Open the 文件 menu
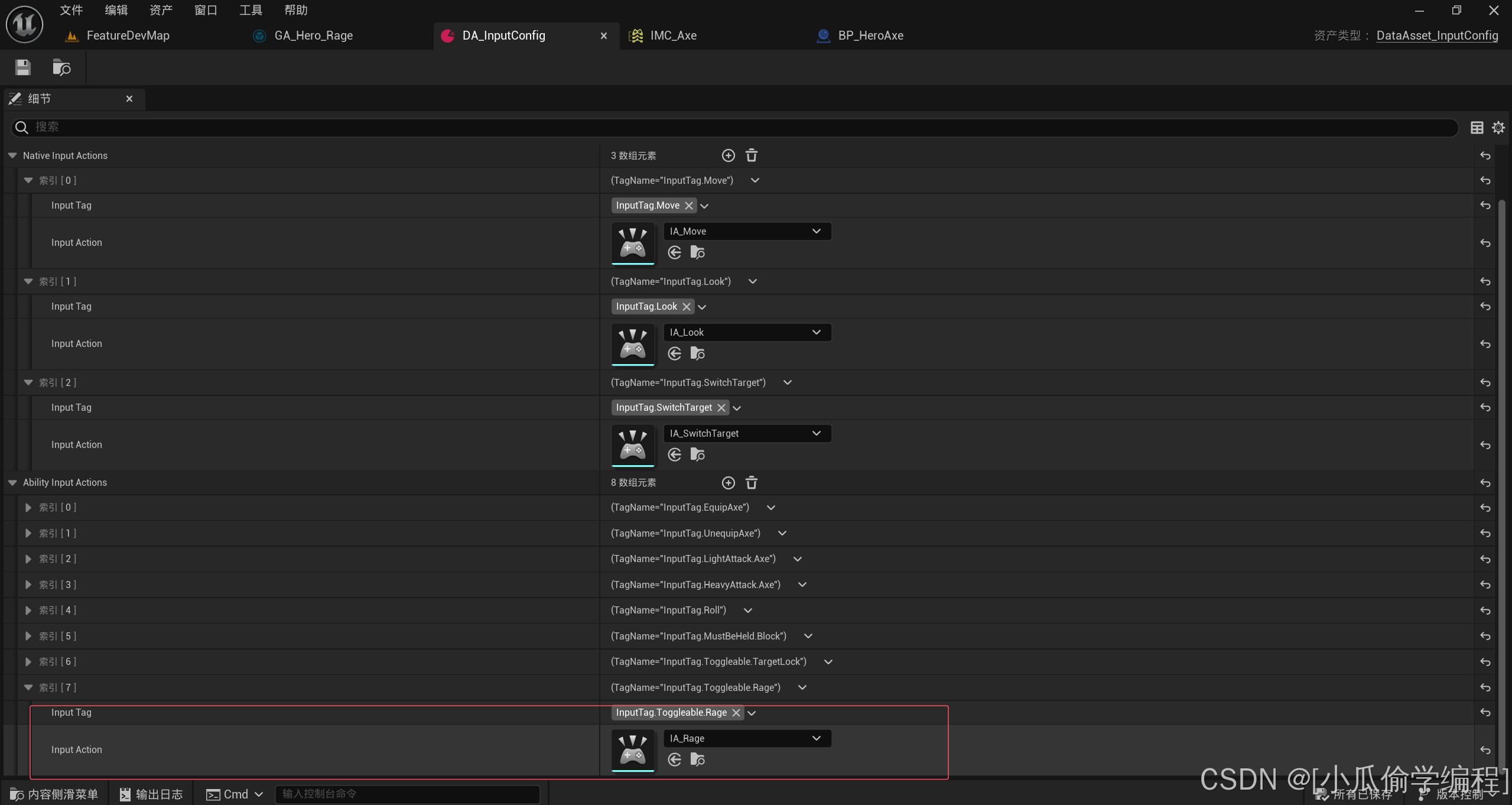The height and width of the screenshot is (805, 1512). [x=71, y=10]
